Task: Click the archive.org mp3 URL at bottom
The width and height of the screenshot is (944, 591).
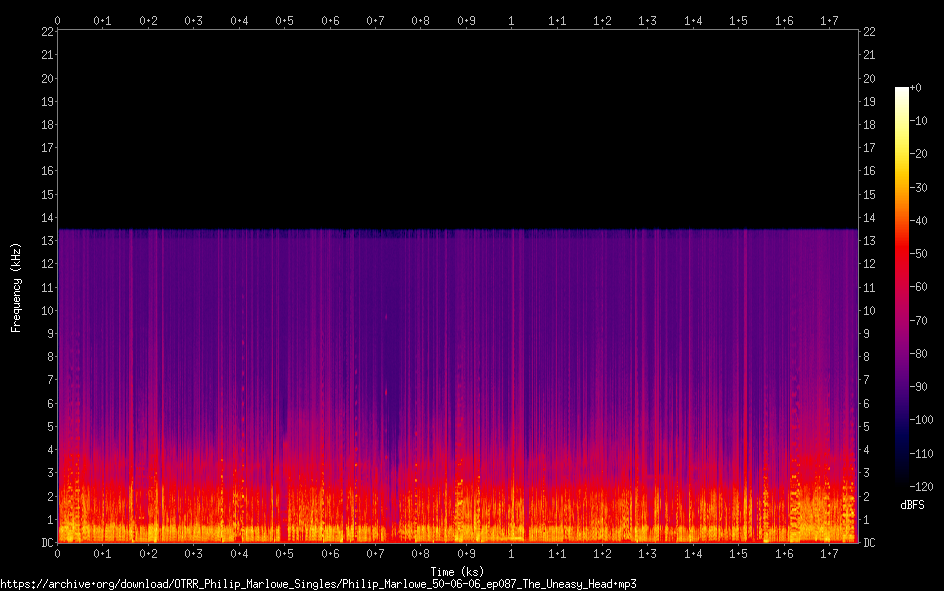Action: (x=318, y=583)
